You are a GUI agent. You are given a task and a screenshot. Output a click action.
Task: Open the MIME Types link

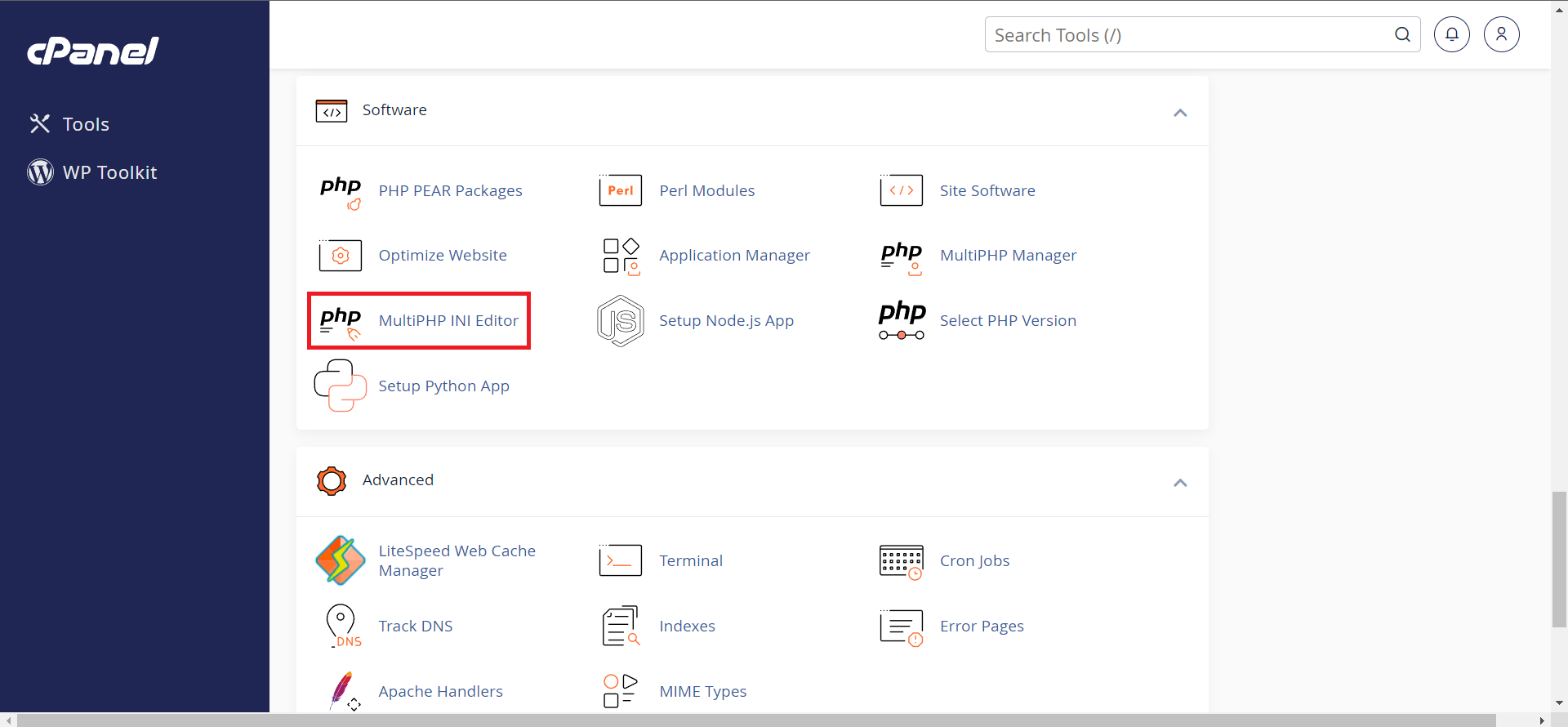702,692
